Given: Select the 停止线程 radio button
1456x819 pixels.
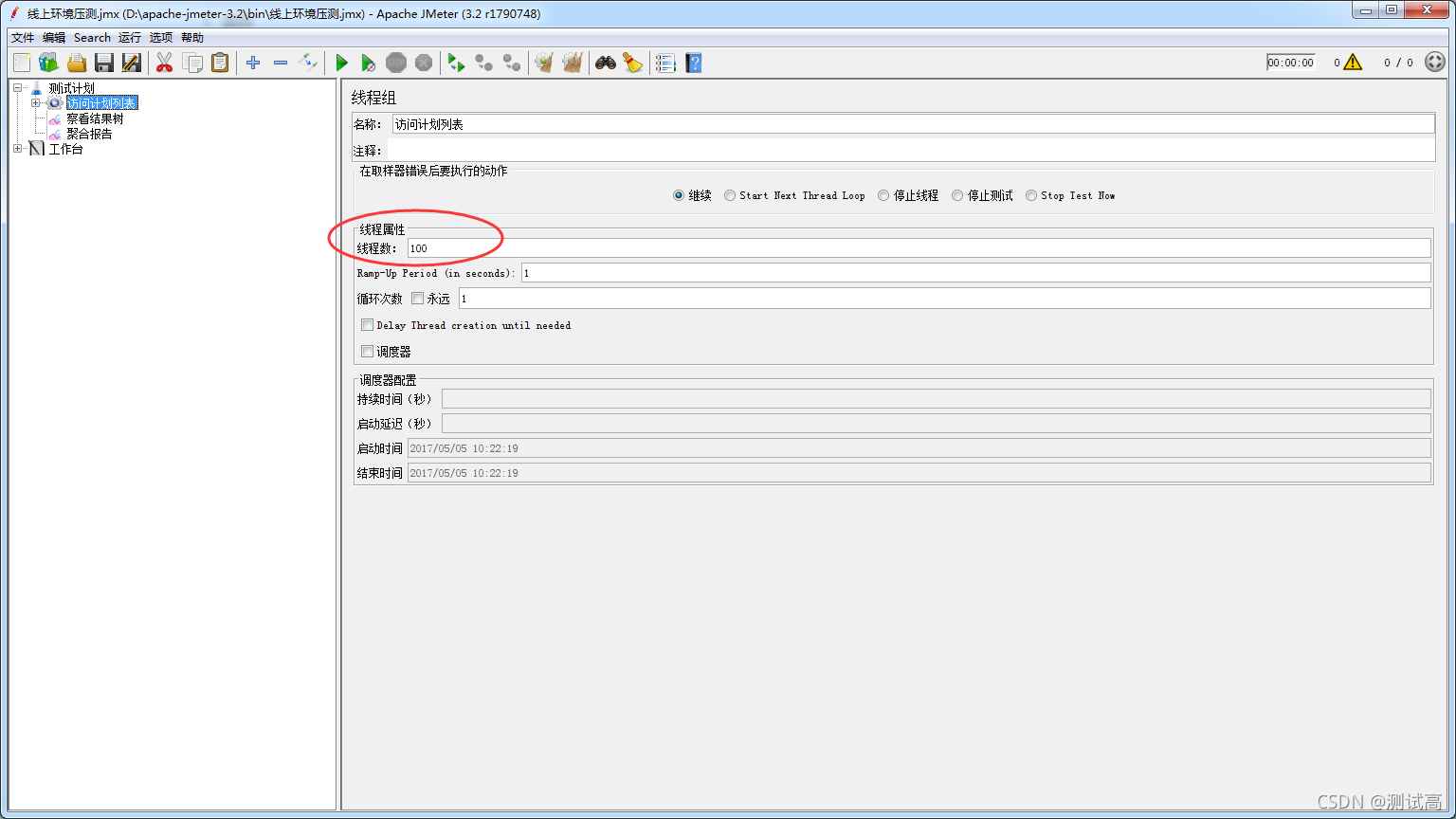Looking at the screenshot, I should [x=883, y=195].
